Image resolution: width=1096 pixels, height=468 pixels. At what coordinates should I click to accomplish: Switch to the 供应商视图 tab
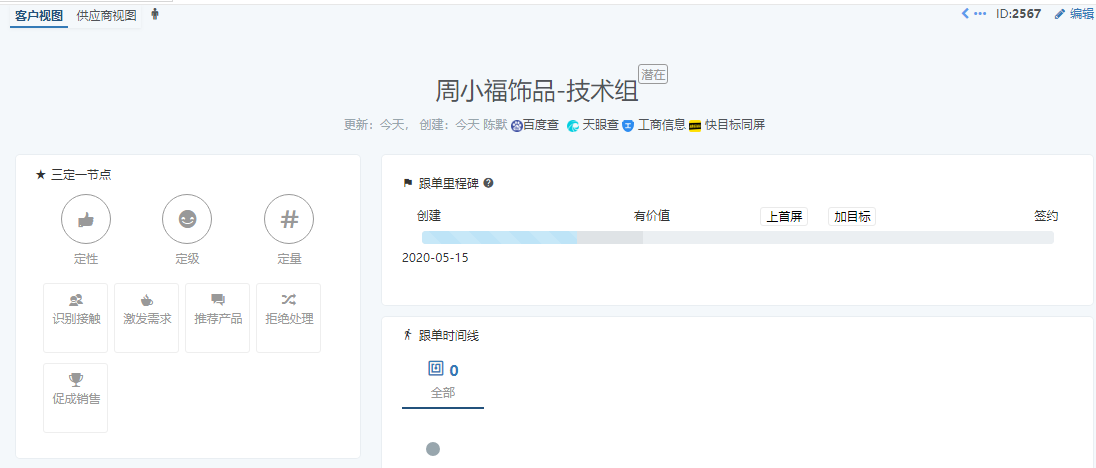107,15
